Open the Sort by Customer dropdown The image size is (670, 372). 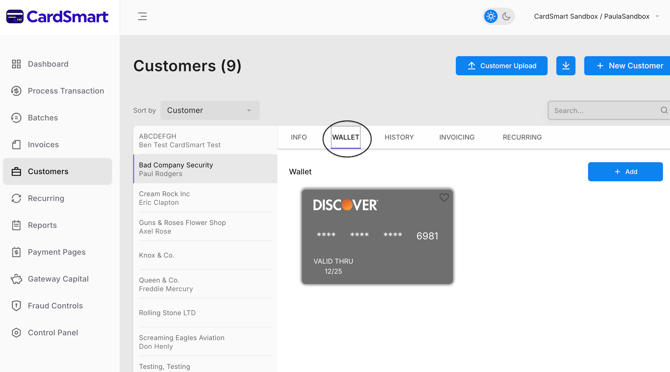210,110
